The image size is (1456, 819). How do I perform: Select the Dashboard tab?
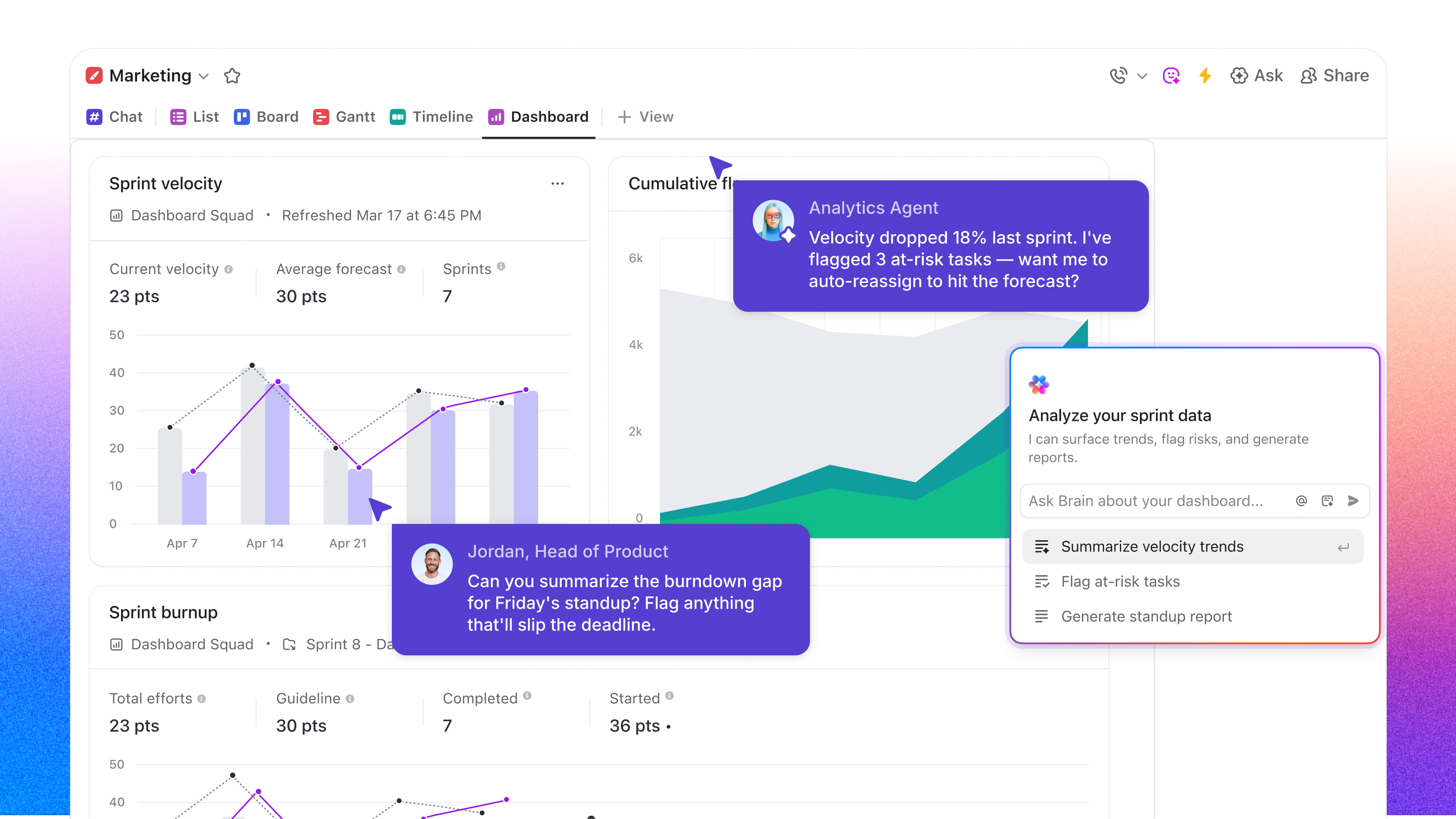click(x=539, y=117)
